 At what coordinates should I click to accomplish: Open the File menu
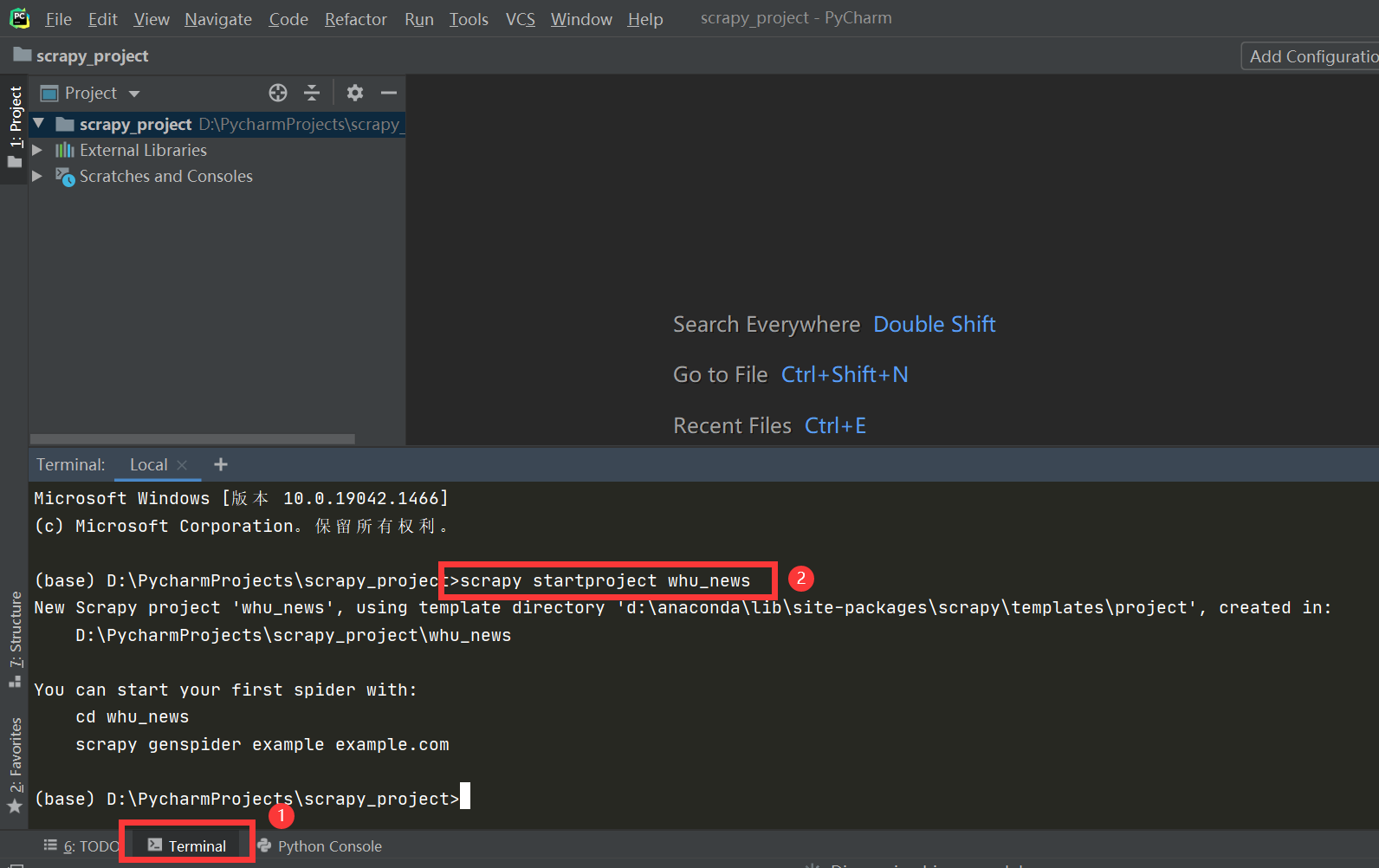click(58, 19)
